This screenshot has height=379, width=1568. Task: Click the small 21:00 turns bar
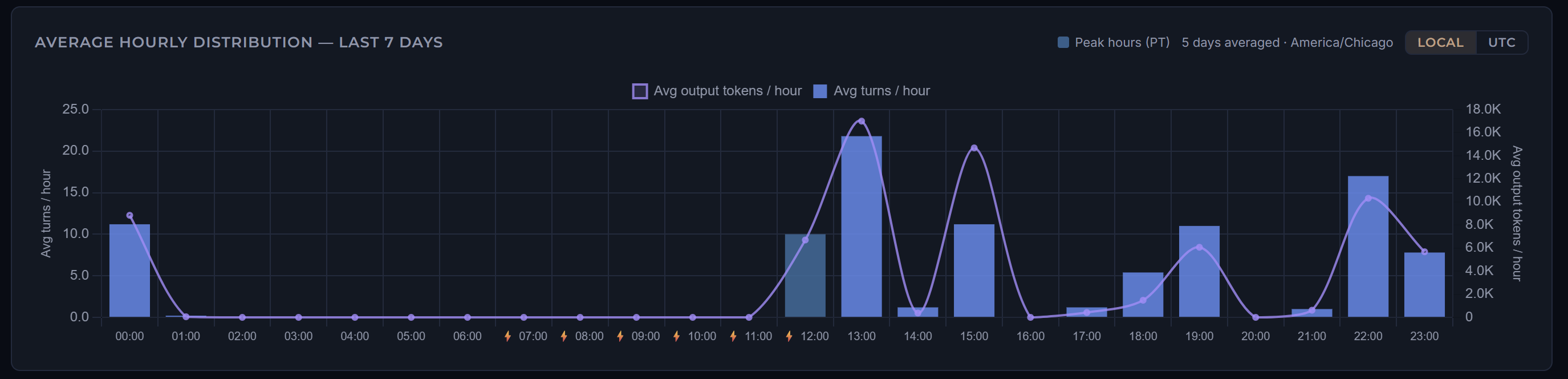pos(1312,313)
